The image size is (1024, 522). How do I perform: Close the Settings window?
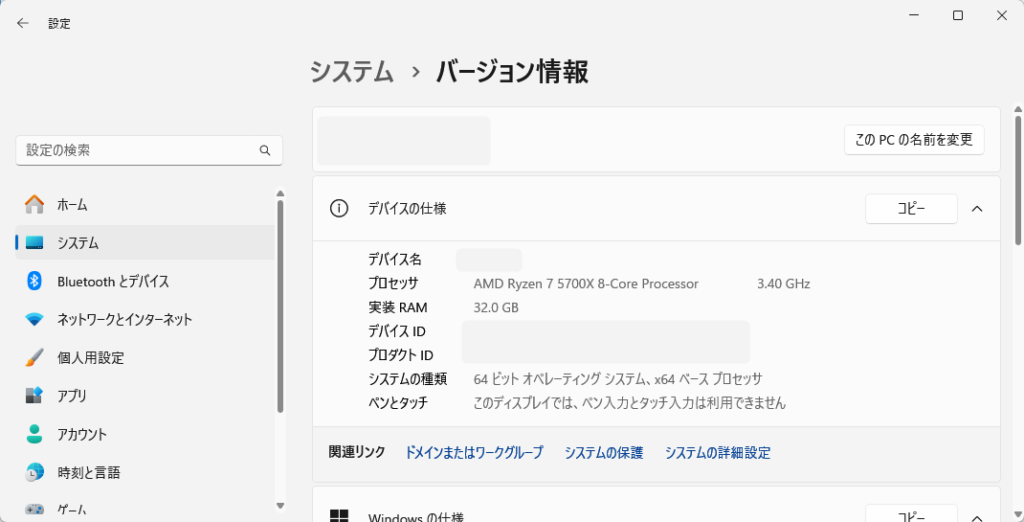click(x=1001, y=16)
